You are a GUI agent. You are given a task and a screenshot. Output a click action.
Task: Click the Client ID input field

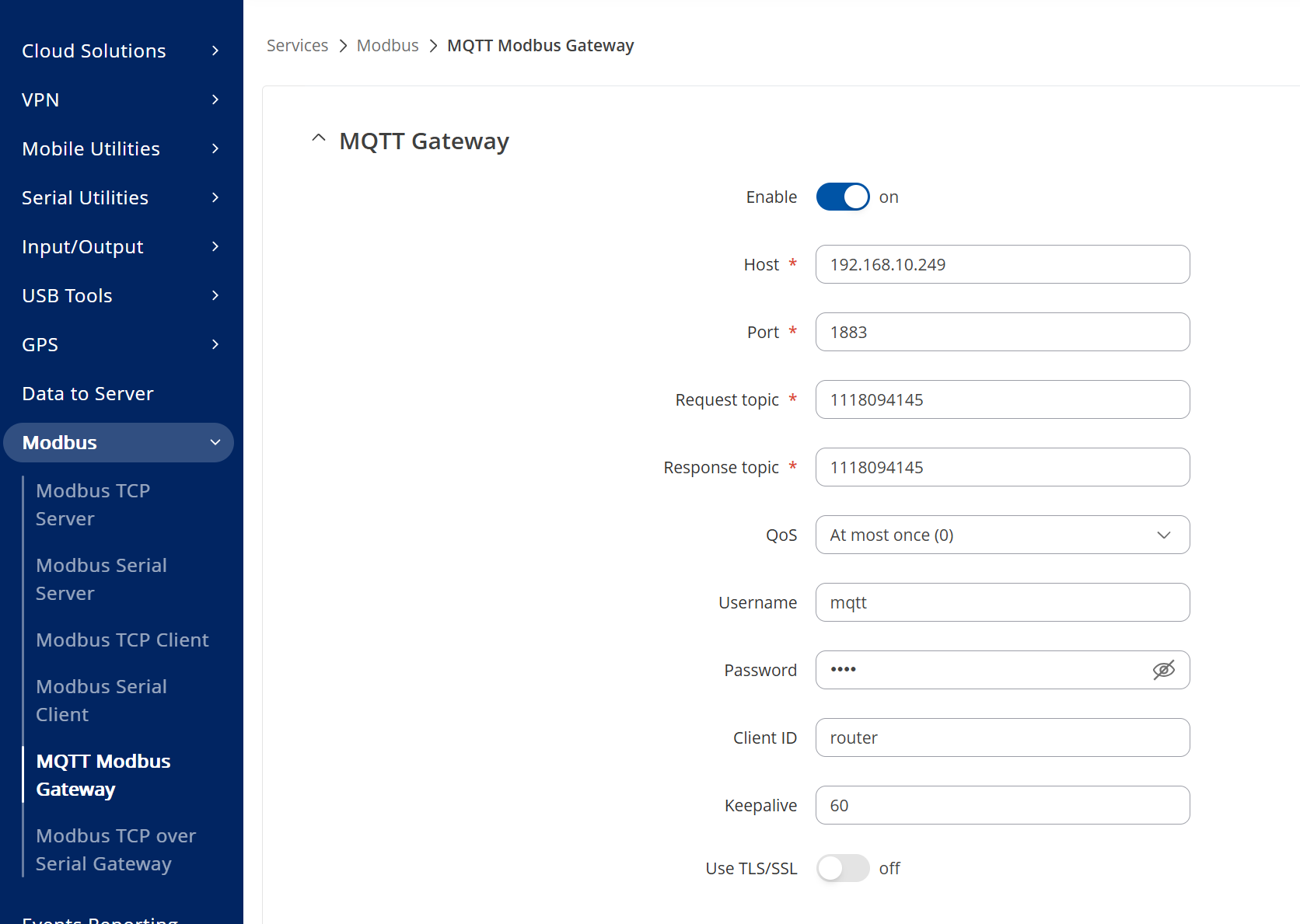pyautogui.click(x=1002, y=737)
